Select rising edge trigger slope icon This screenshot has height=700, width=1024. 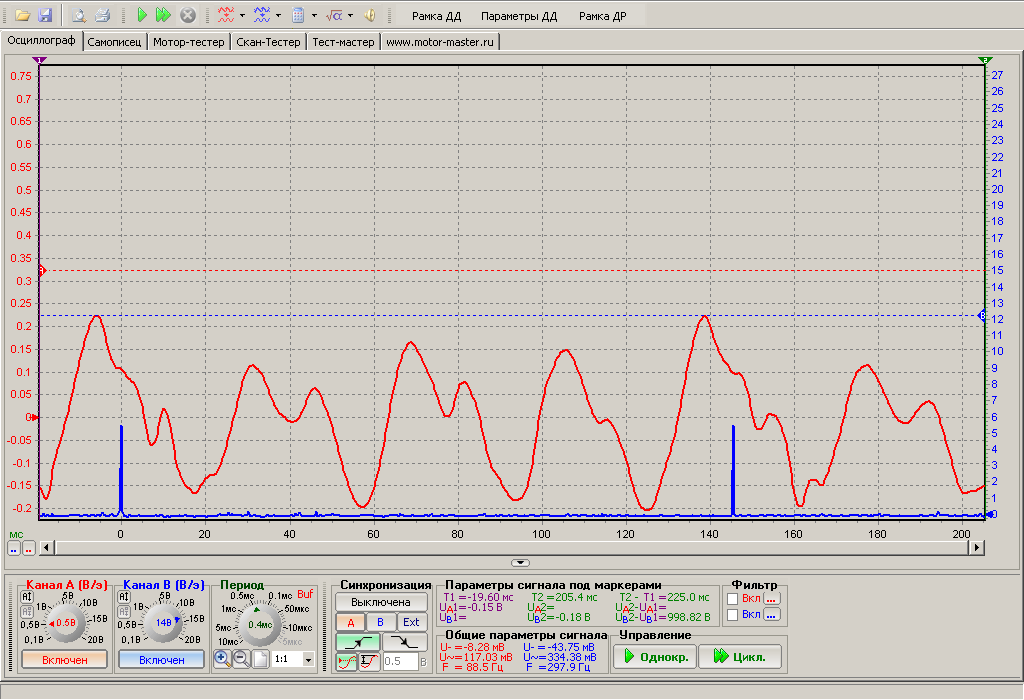point(358,643)
